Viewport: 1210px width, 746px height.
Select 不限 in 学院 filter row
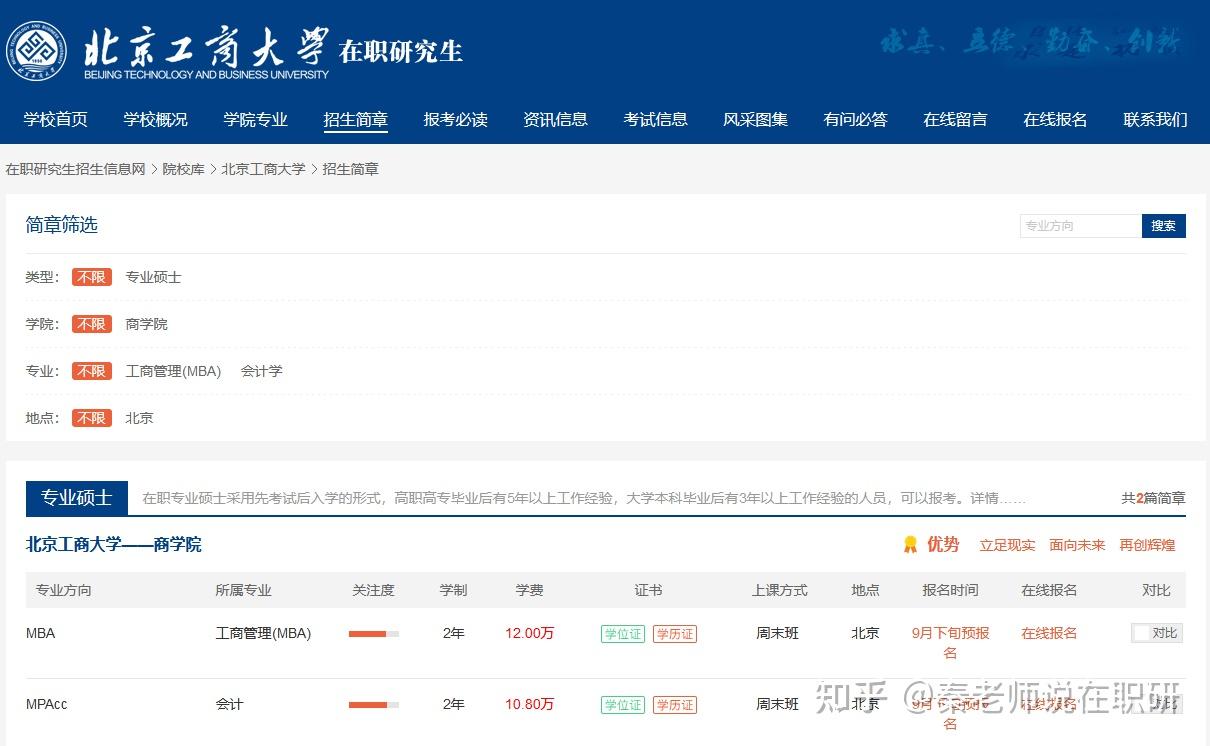(92, 324)
